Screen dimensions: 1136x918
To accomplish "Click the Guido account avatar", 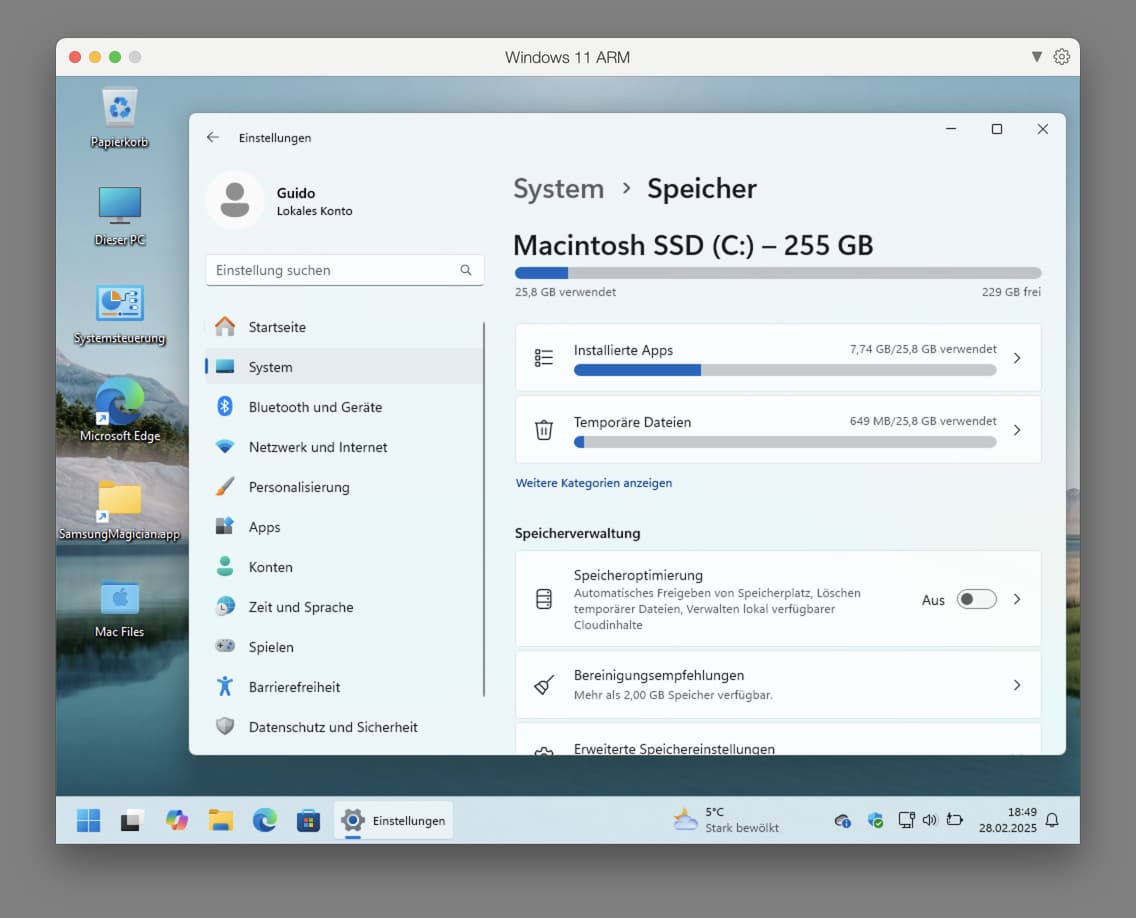I will pos(235,201).
